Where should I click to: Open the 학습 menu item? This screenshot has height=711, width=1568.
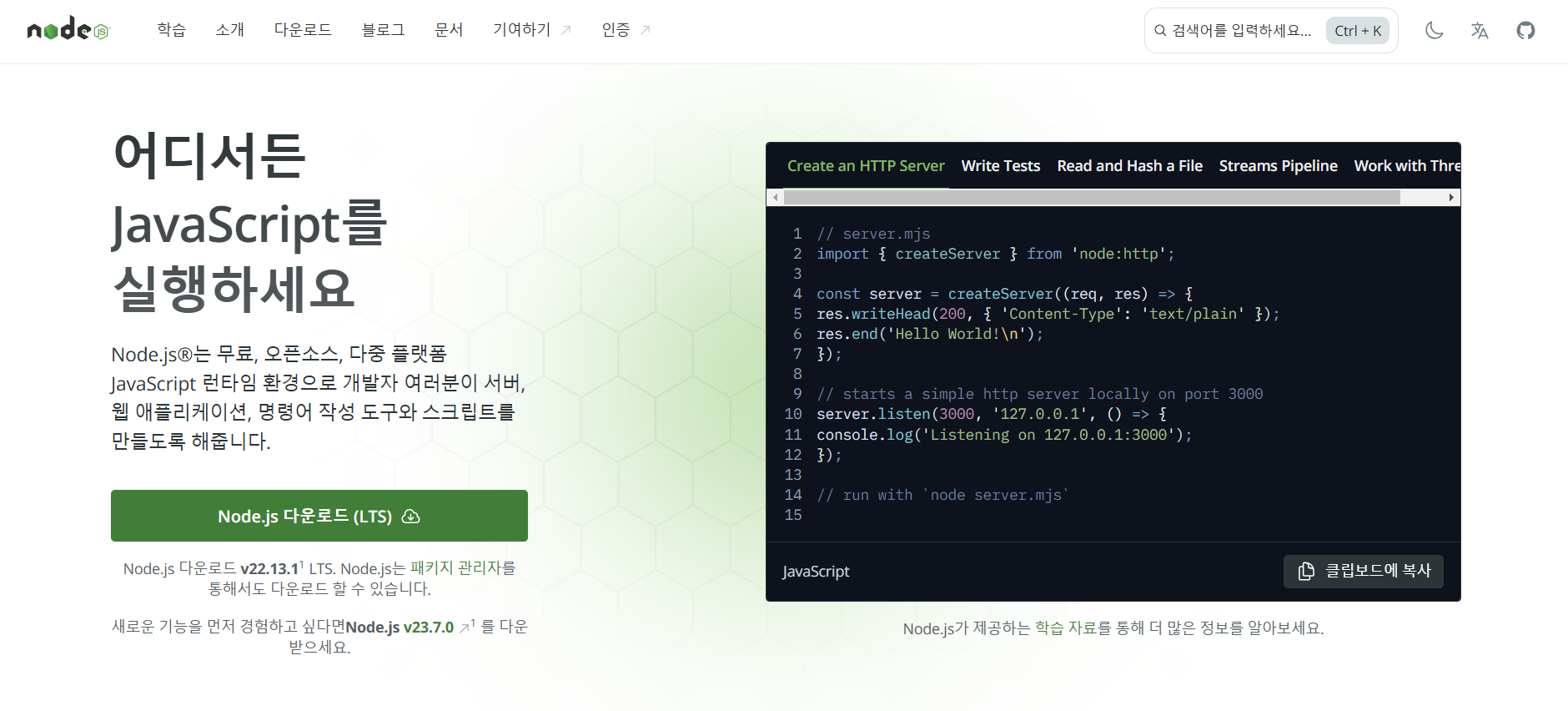[172, 30]
